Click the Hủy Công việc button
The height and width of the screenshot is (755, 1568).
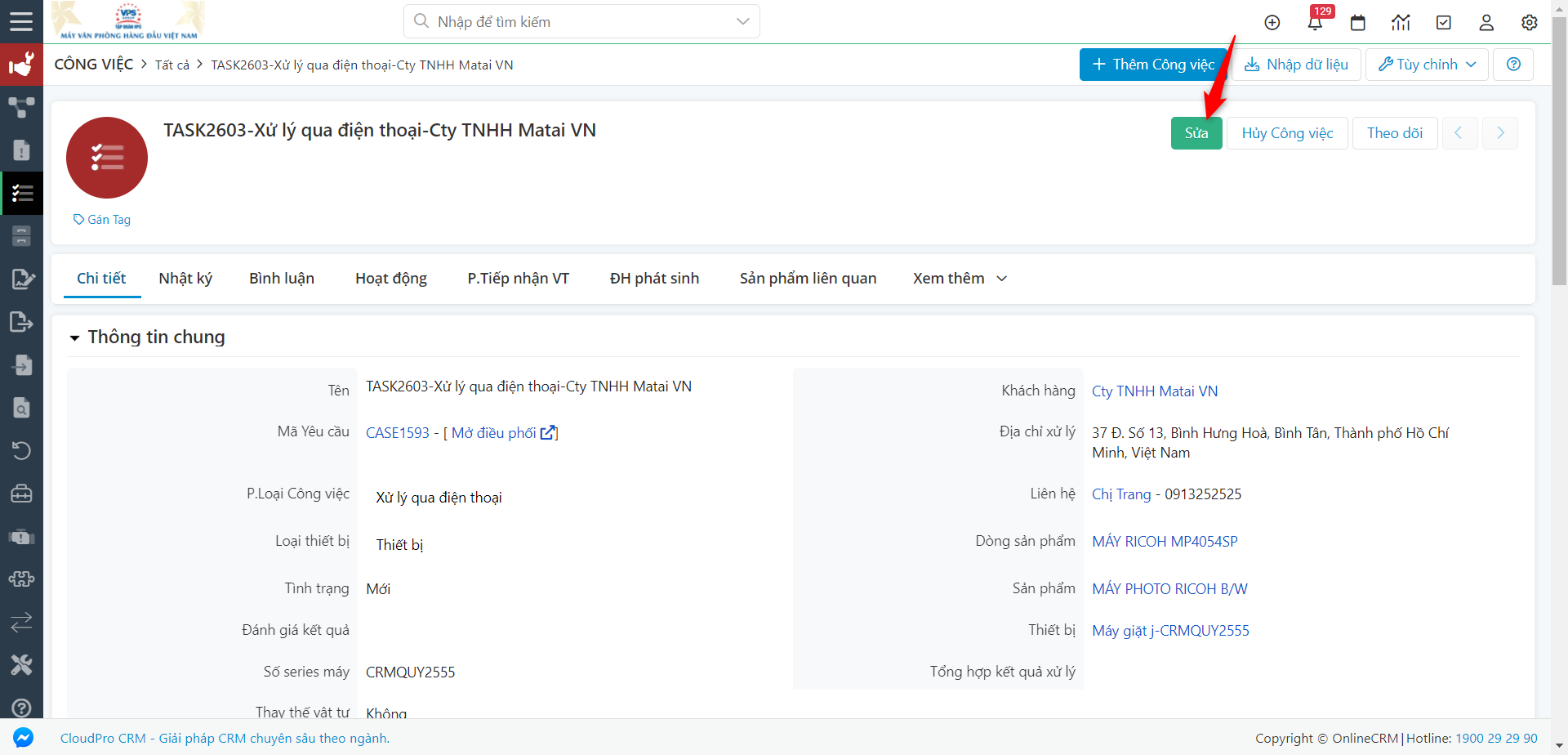click(1287, 133)
